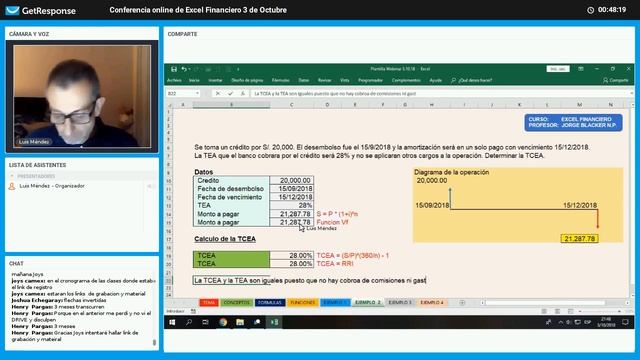This screenshot has width=640, height=360.
Task: Open the Insertar ribbon tab
Action: tap(216, 80)
